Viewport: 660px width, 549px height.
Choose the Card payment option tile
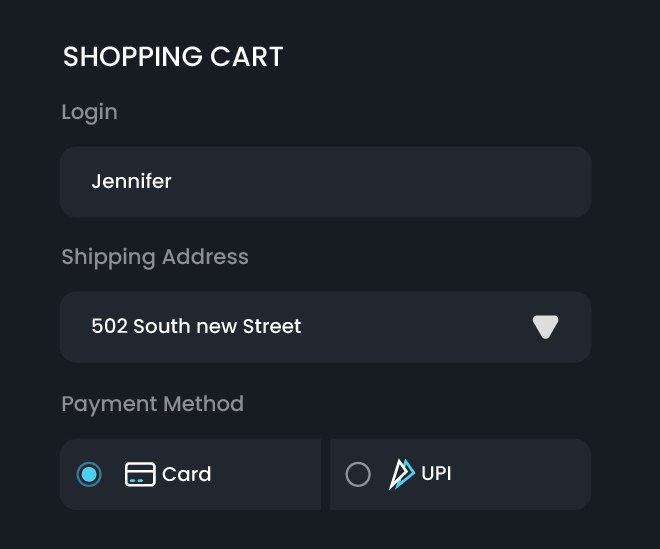(190, 474)
